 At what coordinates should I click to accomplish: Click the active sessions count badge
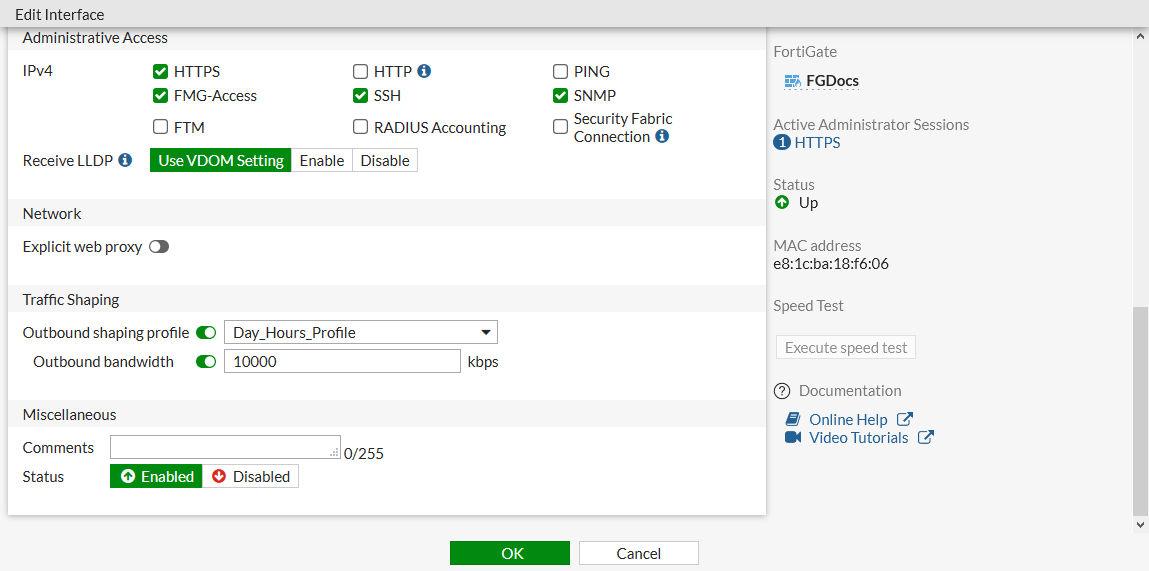[782, 142]
